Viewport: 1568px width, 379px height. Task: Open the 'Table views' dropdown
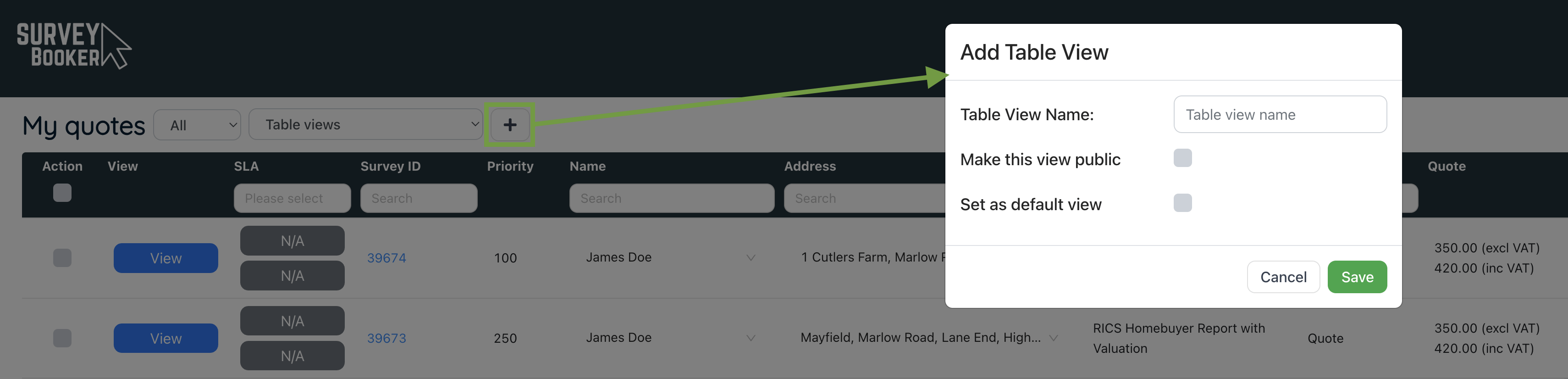pos(365,125)
